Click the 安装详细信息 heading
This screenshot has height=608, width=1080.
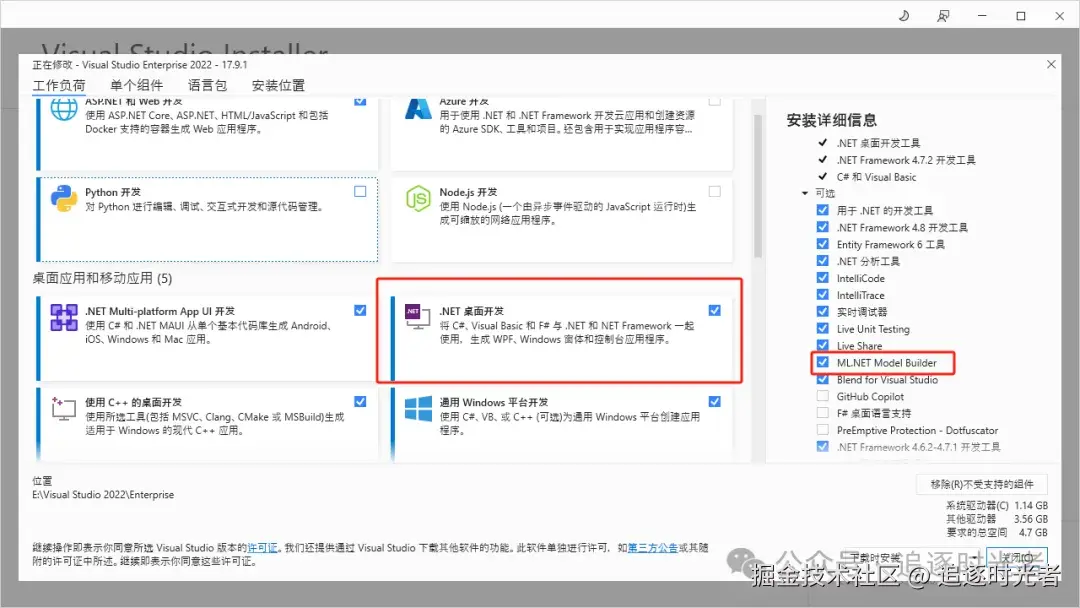[831, 120]
